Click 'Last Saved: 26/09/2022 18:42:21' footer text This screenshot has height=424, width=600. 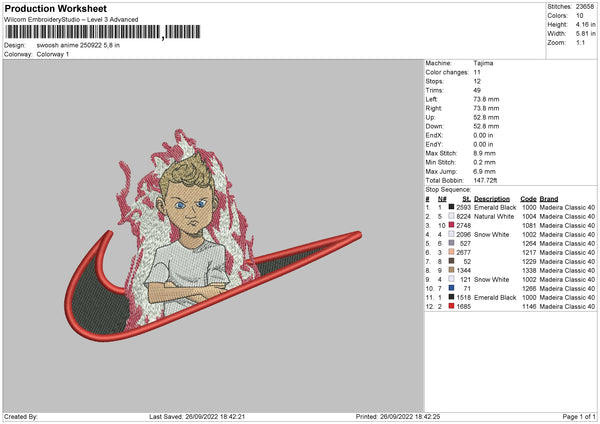pyautogui.click(x=197, y=416)
